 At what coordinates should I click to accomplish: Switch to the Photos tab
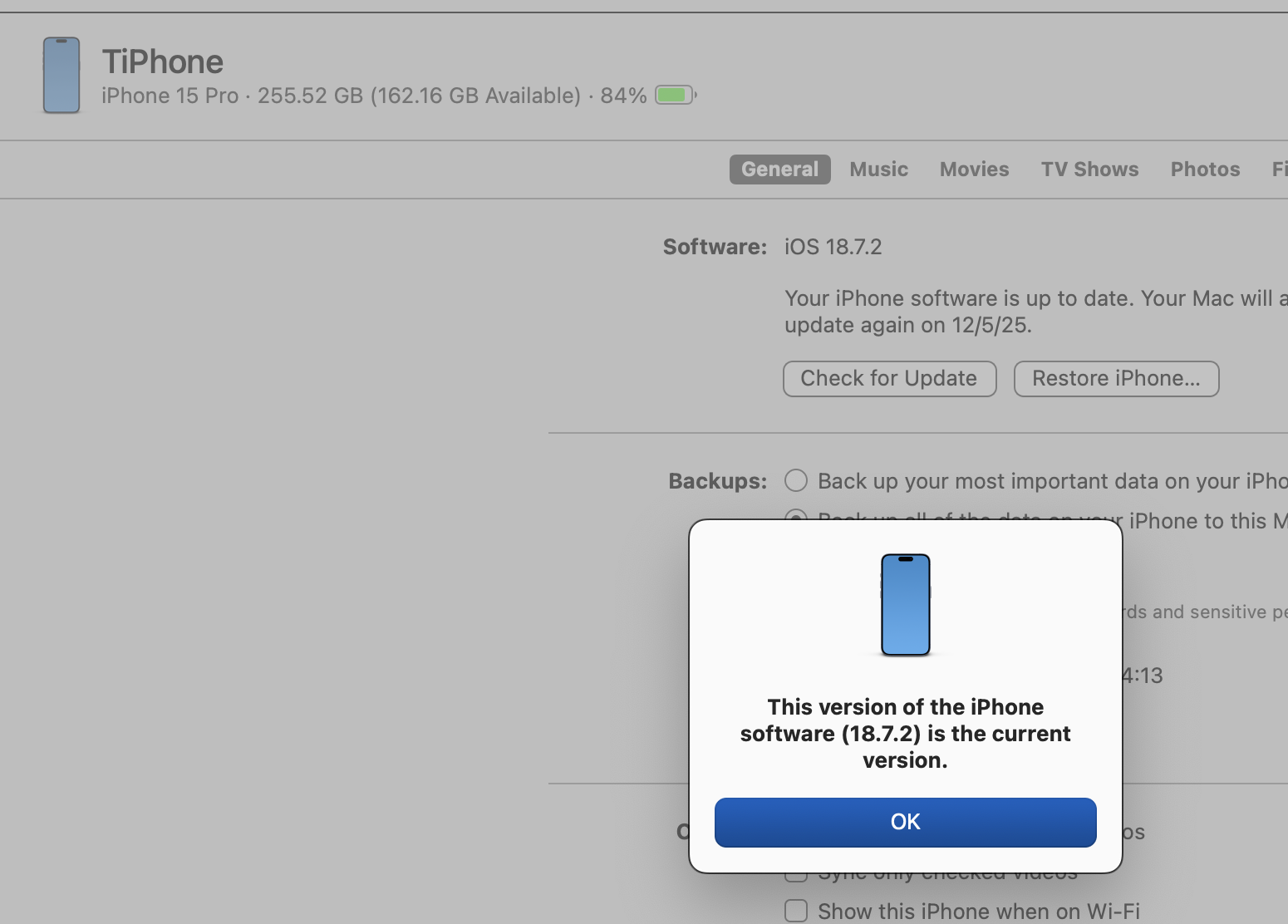click(1205, 170)
